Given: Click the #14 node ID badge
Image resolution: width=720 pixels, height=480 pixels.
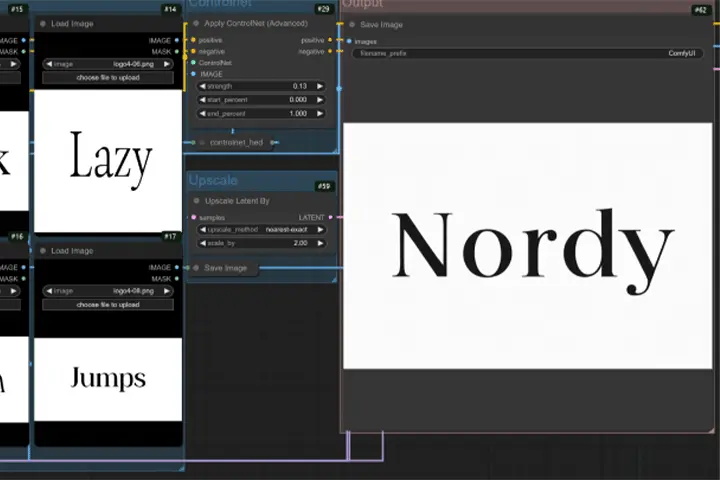Looking at the screenshot, I should point(170,9).
